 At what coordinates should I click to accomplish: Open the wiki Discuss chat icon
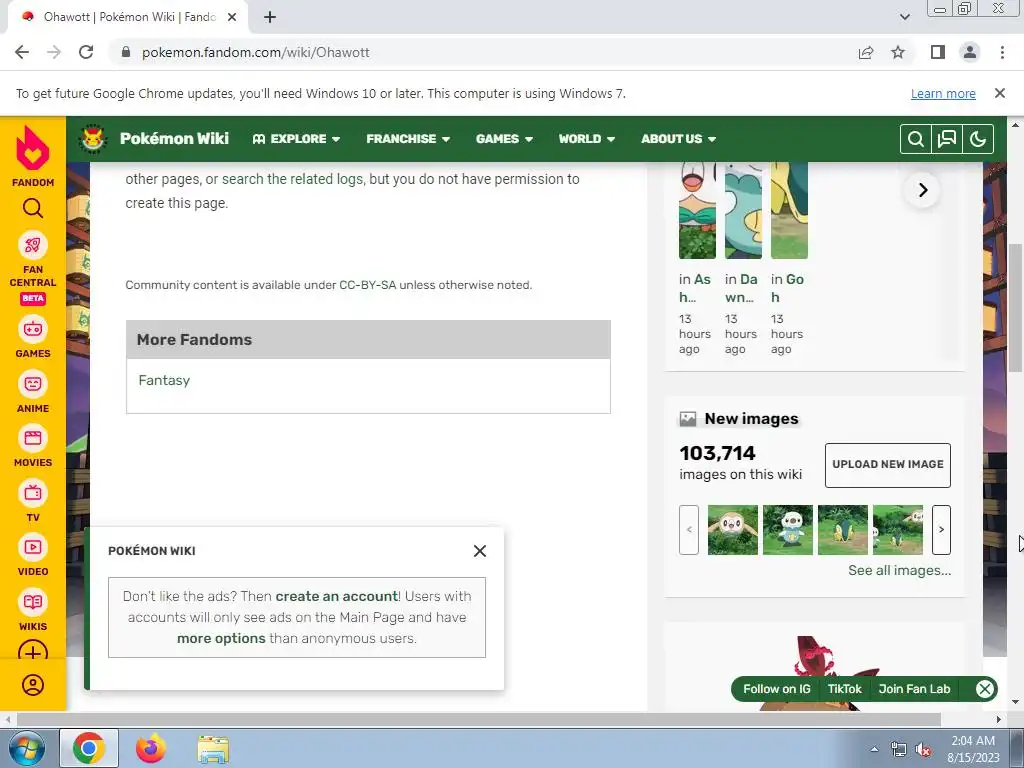tap(947, 139)
